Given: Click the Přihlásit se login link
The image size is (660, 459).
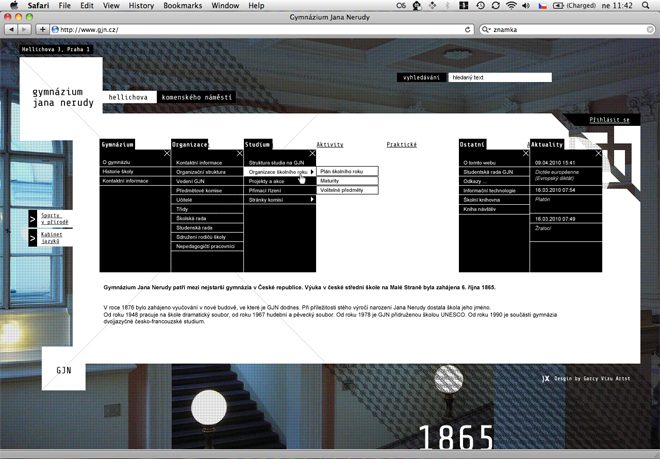Looking at the screenshot, I should 609,120.
